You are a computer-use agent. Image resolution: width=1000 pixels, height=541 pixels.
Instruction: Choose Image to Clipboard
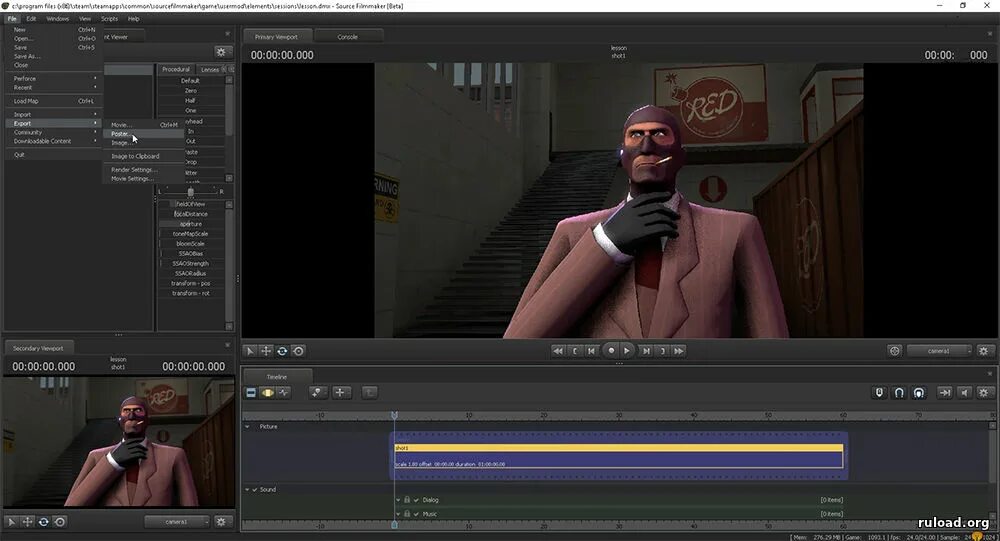pyautogui.click(x=143, y=156)
